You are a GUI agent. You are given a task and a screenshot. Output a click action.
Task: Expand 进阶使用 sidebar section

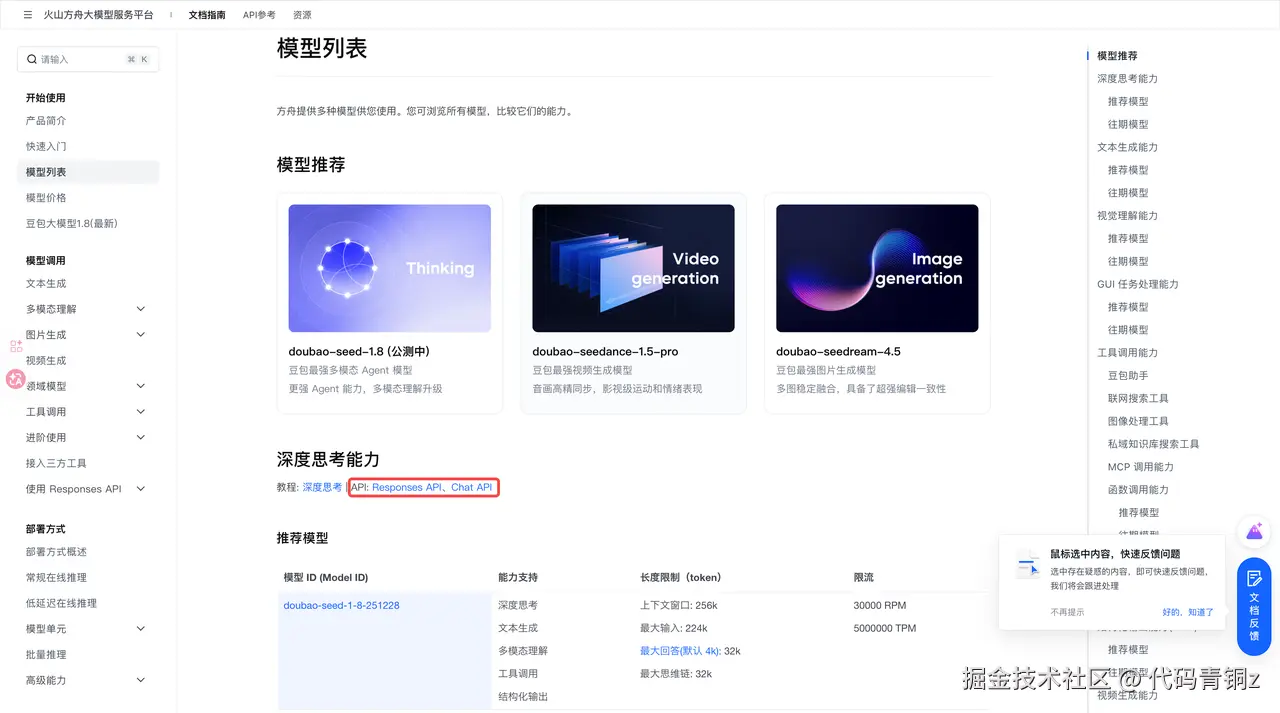140,437
